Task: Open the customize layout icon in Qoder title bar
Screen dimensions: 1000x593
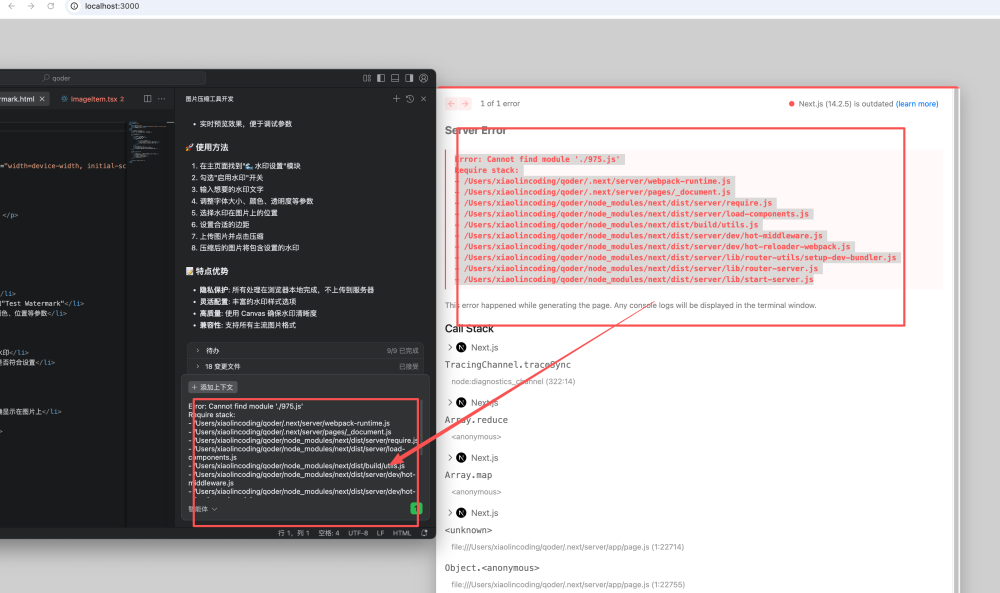Action: (x=367, y=78)
